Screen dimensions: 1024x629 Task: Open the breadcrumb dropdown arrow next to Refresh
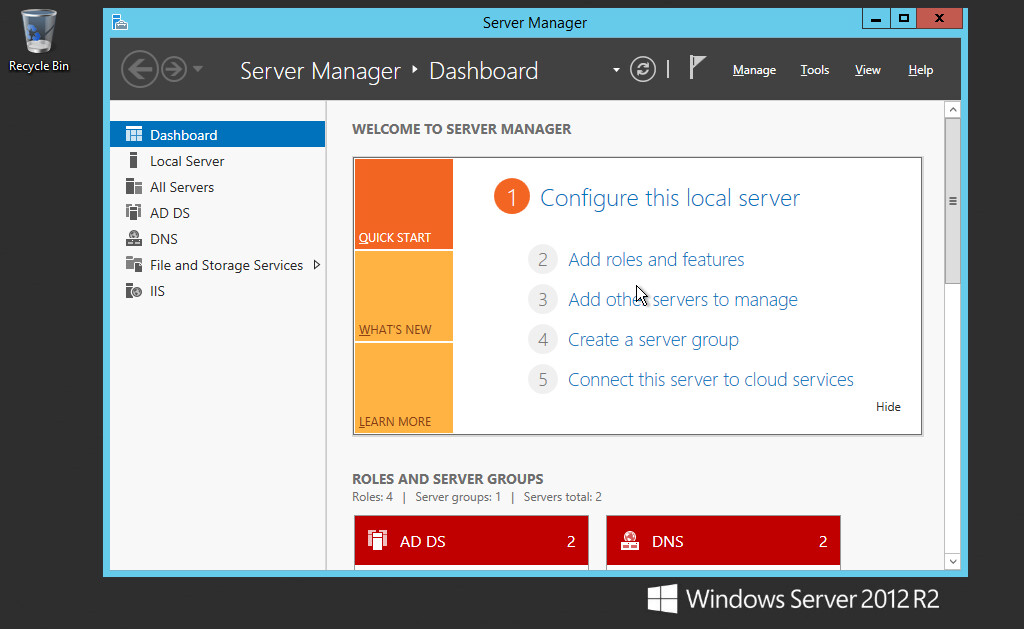(x=616, y=70)
